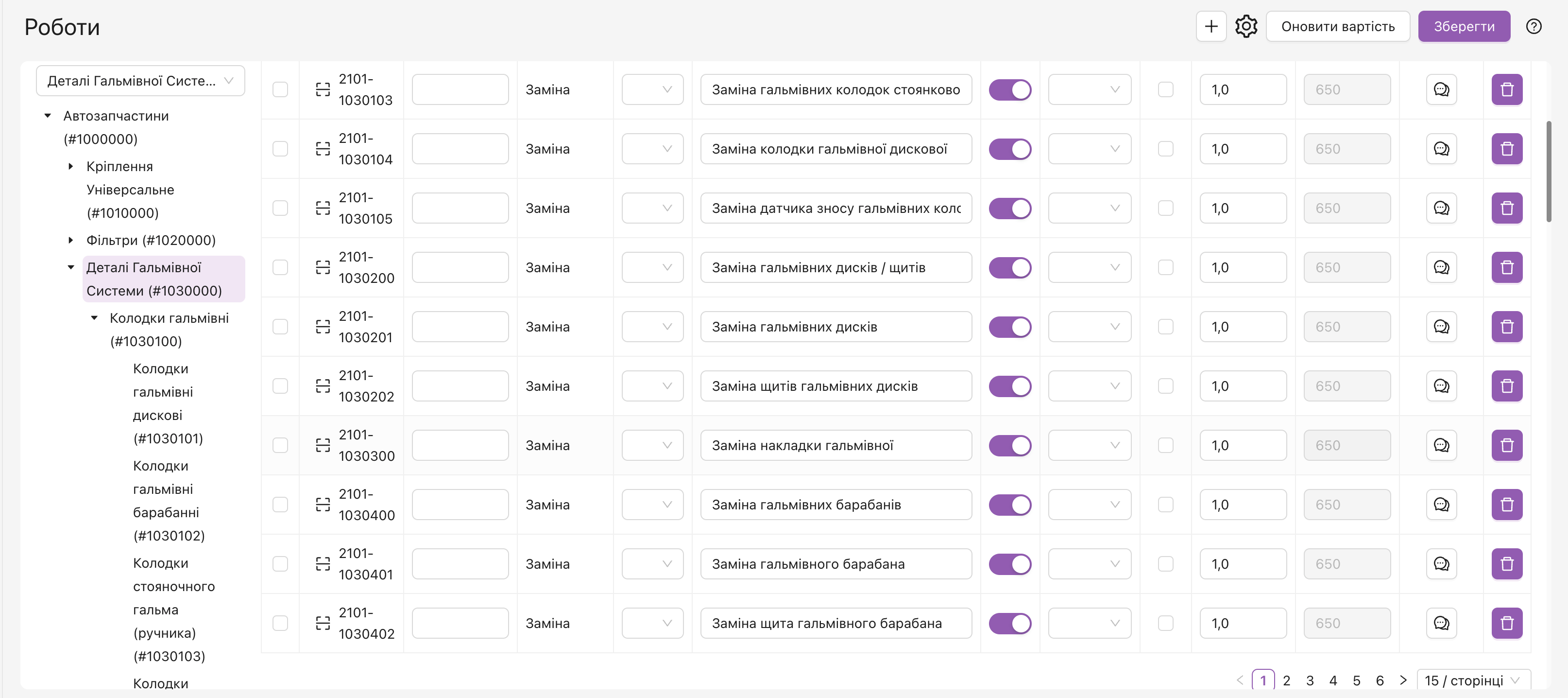Click scan icon beside code 2101-1030103
Image resolution: width=1568 pixels, height=698 pixels.
[323, 90]
